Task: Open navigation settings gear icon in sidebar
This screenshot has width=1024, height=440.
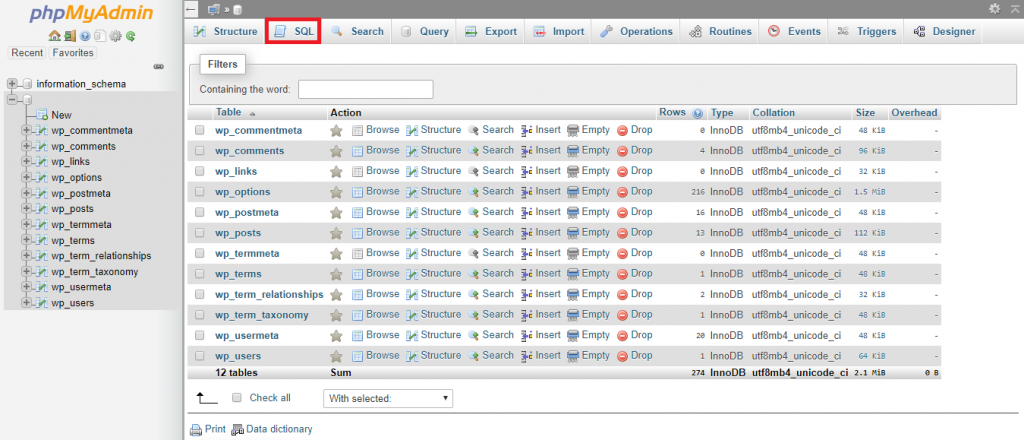Action: pos(116,36)
